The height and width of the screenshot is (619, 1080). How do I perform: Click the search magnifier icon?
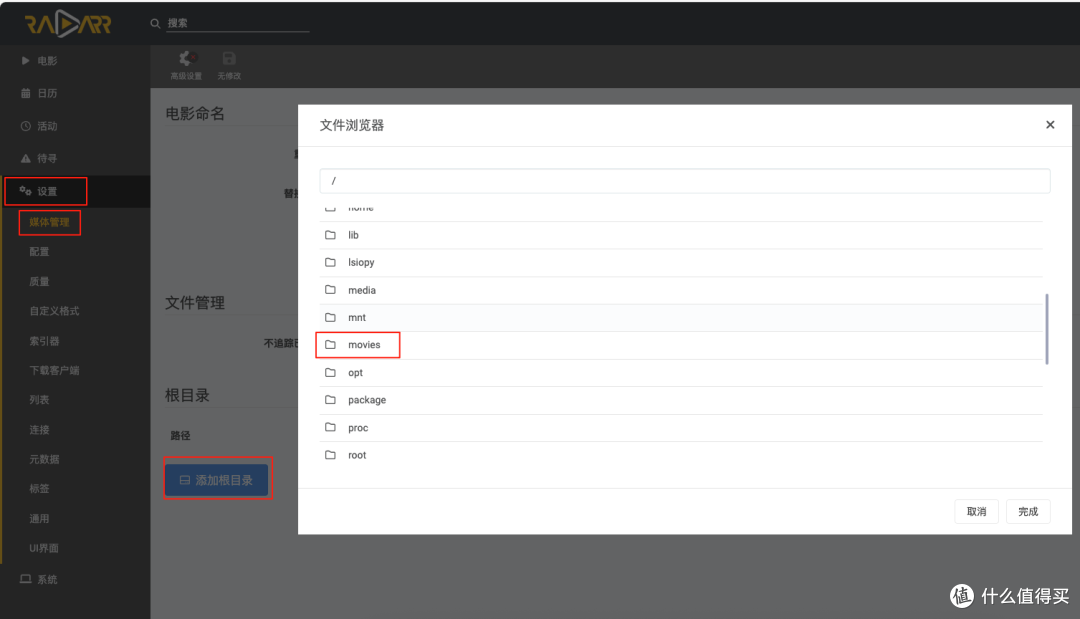[155, 23]
